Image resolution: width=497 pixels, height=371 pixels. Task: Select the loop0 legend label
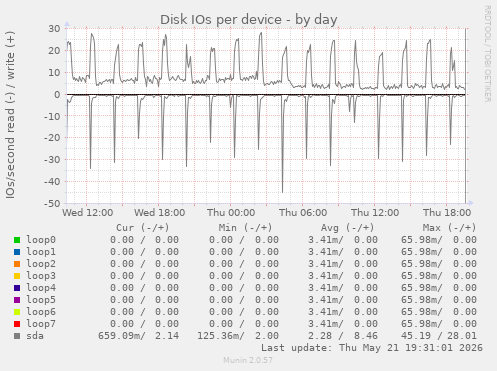tap(41, 240)
